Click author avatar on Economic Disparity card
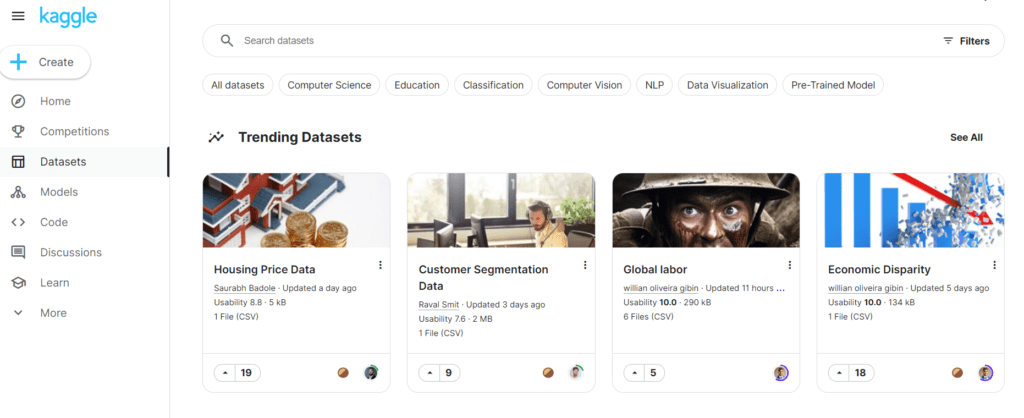This screenshot has height=418, width=1024. pos(985,373)
